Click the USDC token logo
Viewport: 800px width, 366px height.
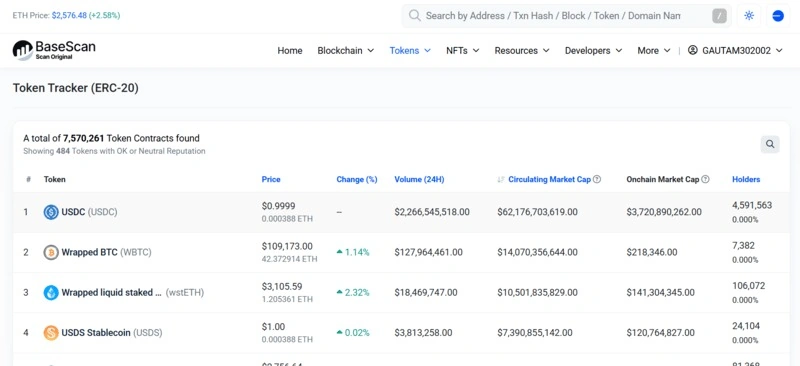51,212
